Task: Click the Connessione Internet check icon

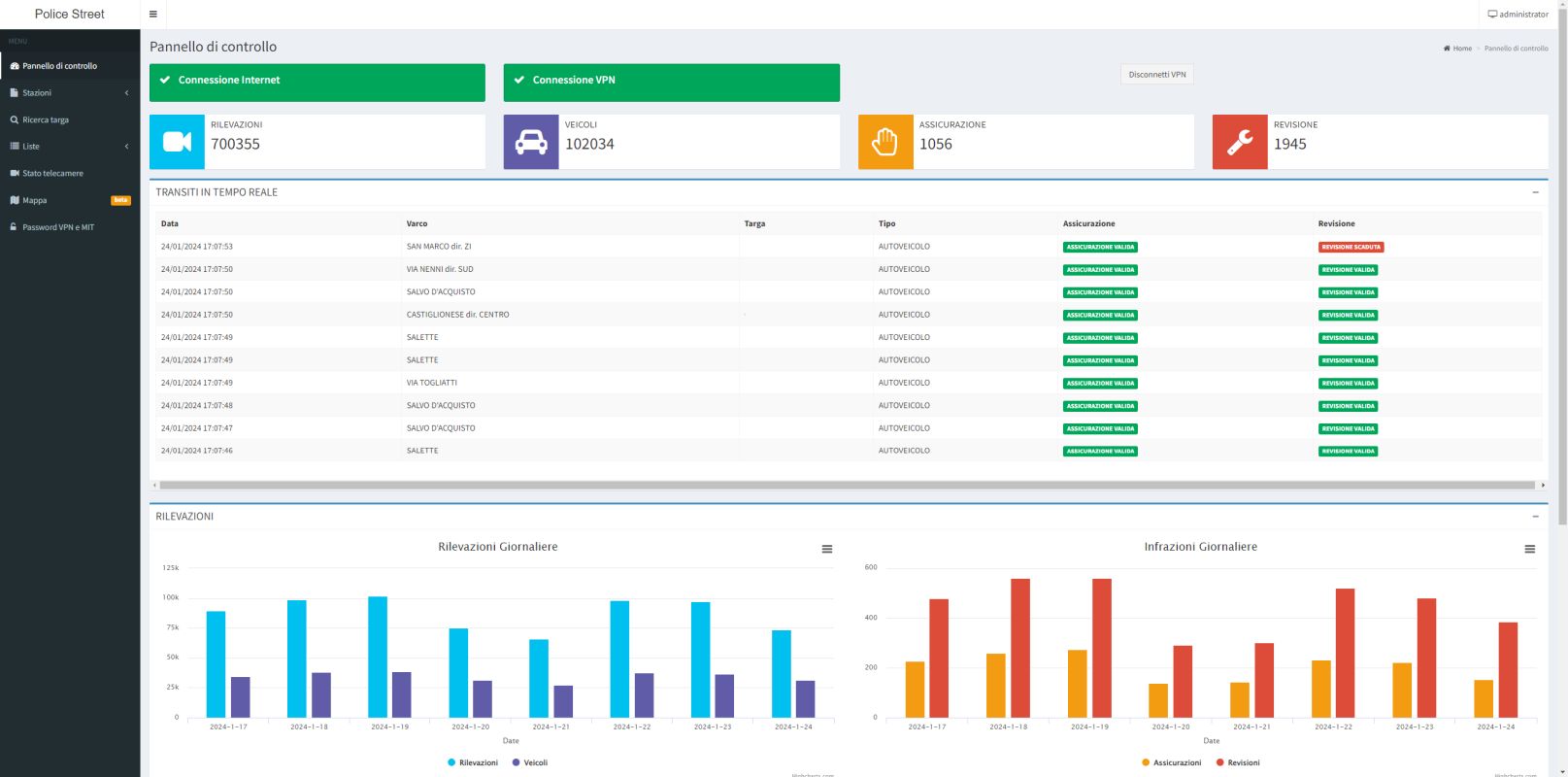Action: (x=165, y=81)
